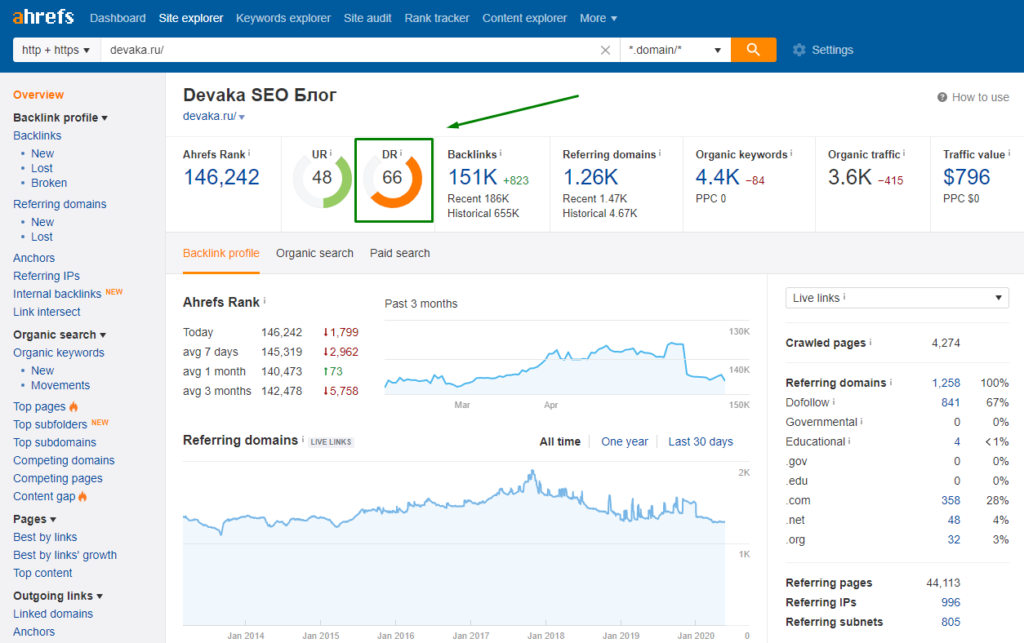Click the How to use question mark icon
Image resolution: width=1024 pixels, height=643 pixels.
pos(942,97)
